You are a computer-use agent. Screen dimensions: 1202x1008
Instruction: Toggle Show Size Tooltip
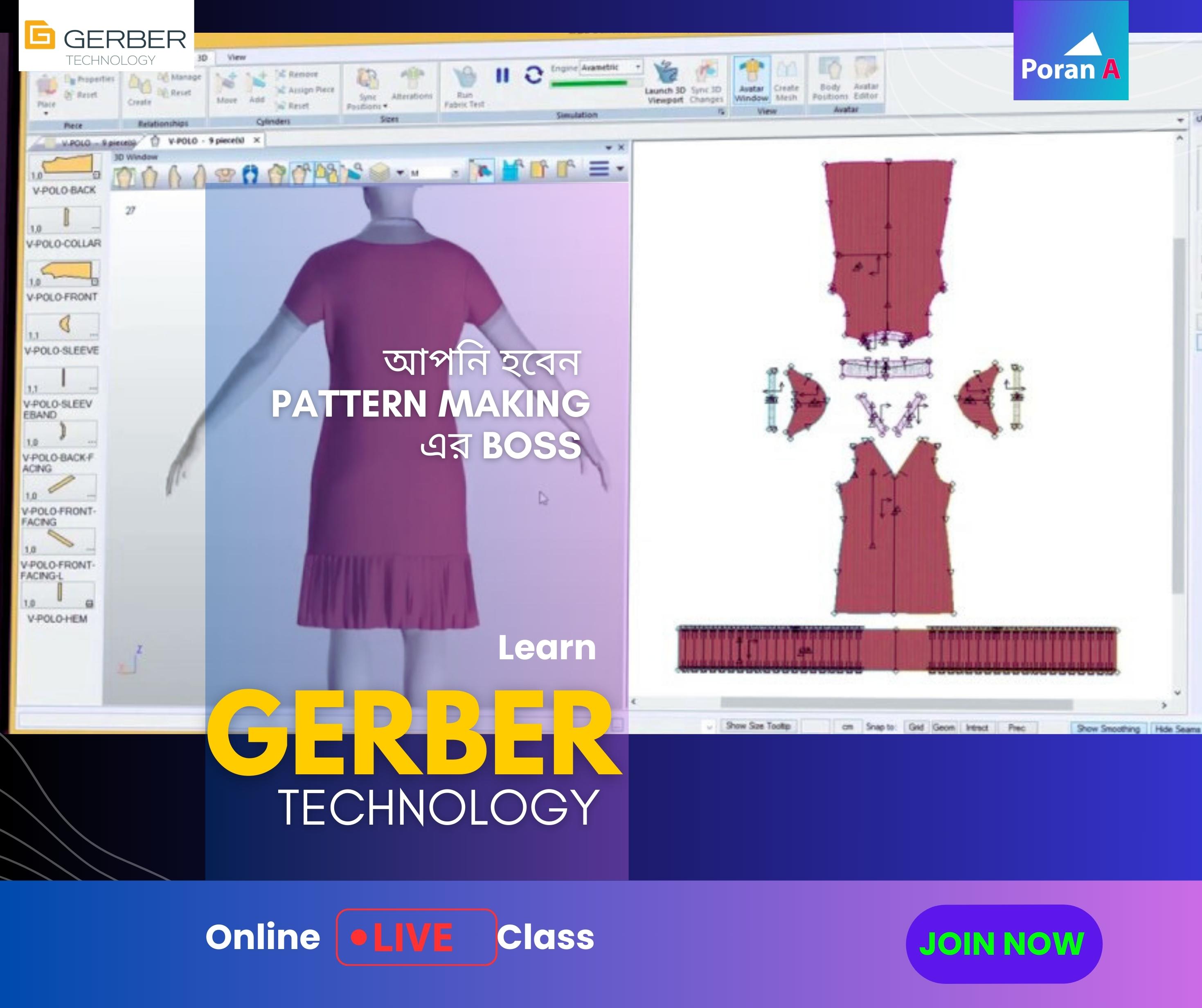pos(758,726)
